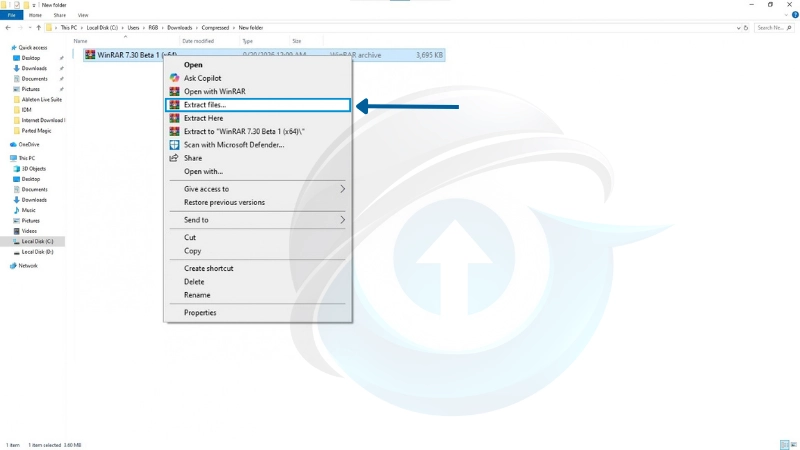The width and height of the screenshot is (800, 450).
Task: Open Internet Download folder in sidebar
Action: pos(43,120)
